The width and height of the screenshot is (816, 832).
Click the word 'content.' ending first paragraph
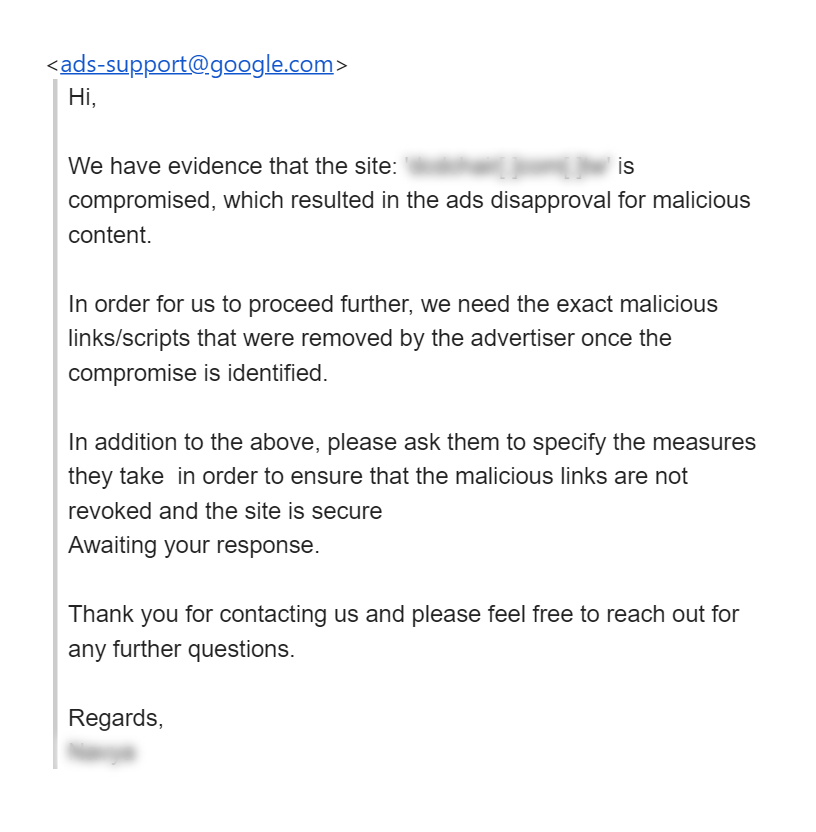click(x=110, y=235)
